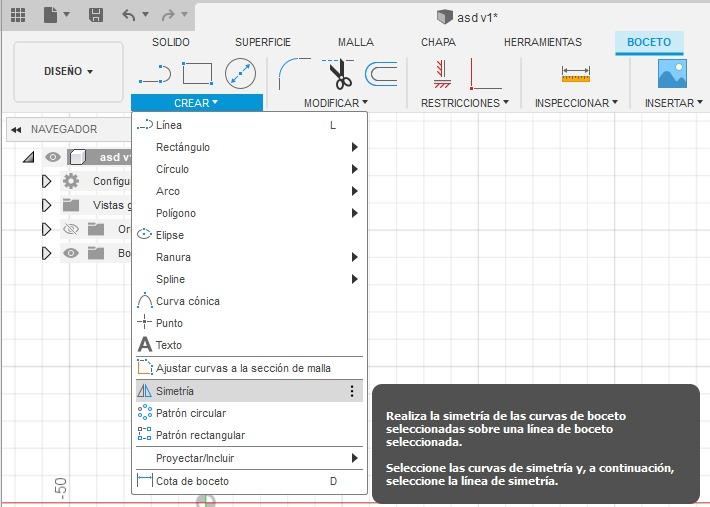Viewport: 710px width, 507px height.
Task: Show the hidden Origin folder eye
Action: [x=71, y=229]
